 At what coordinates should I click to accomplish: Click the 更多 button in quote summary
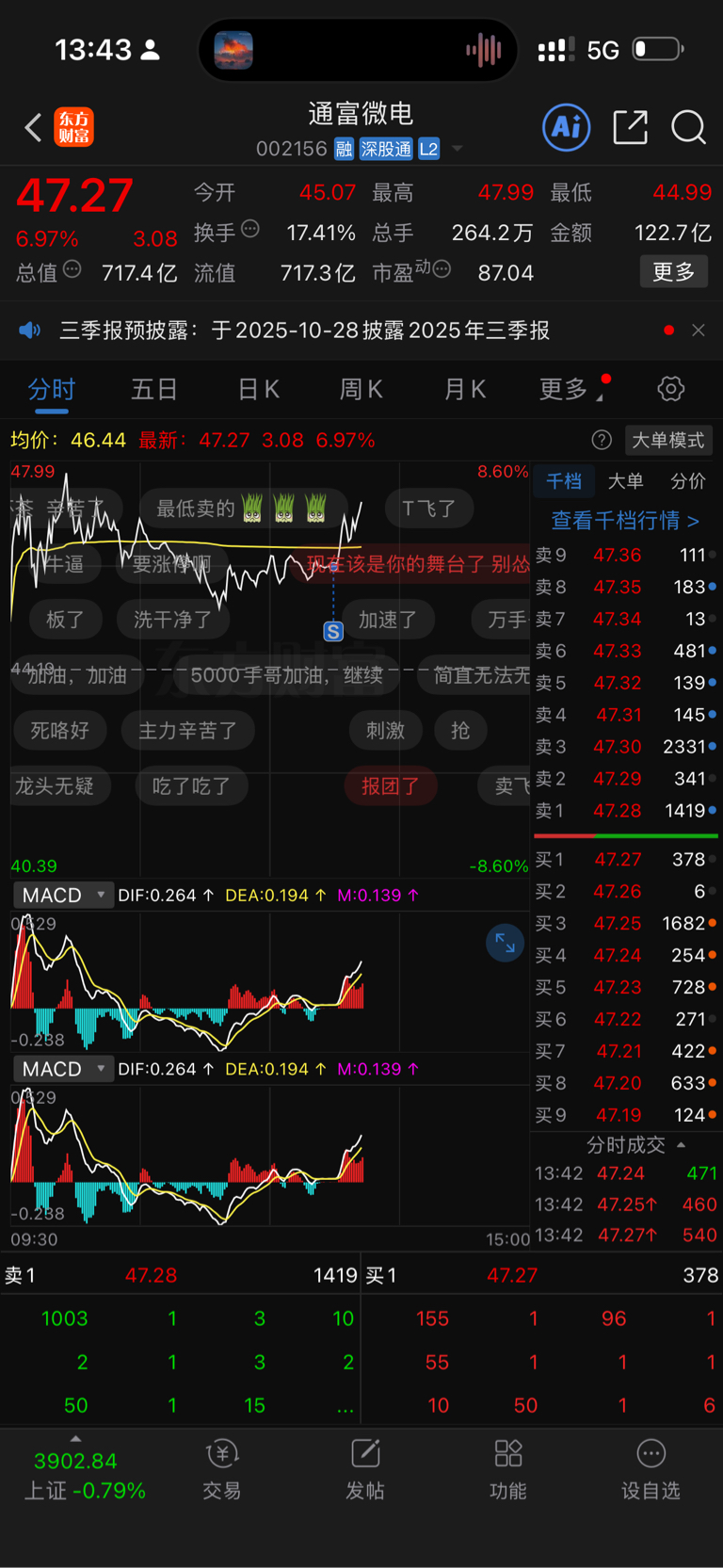point(674,272)
